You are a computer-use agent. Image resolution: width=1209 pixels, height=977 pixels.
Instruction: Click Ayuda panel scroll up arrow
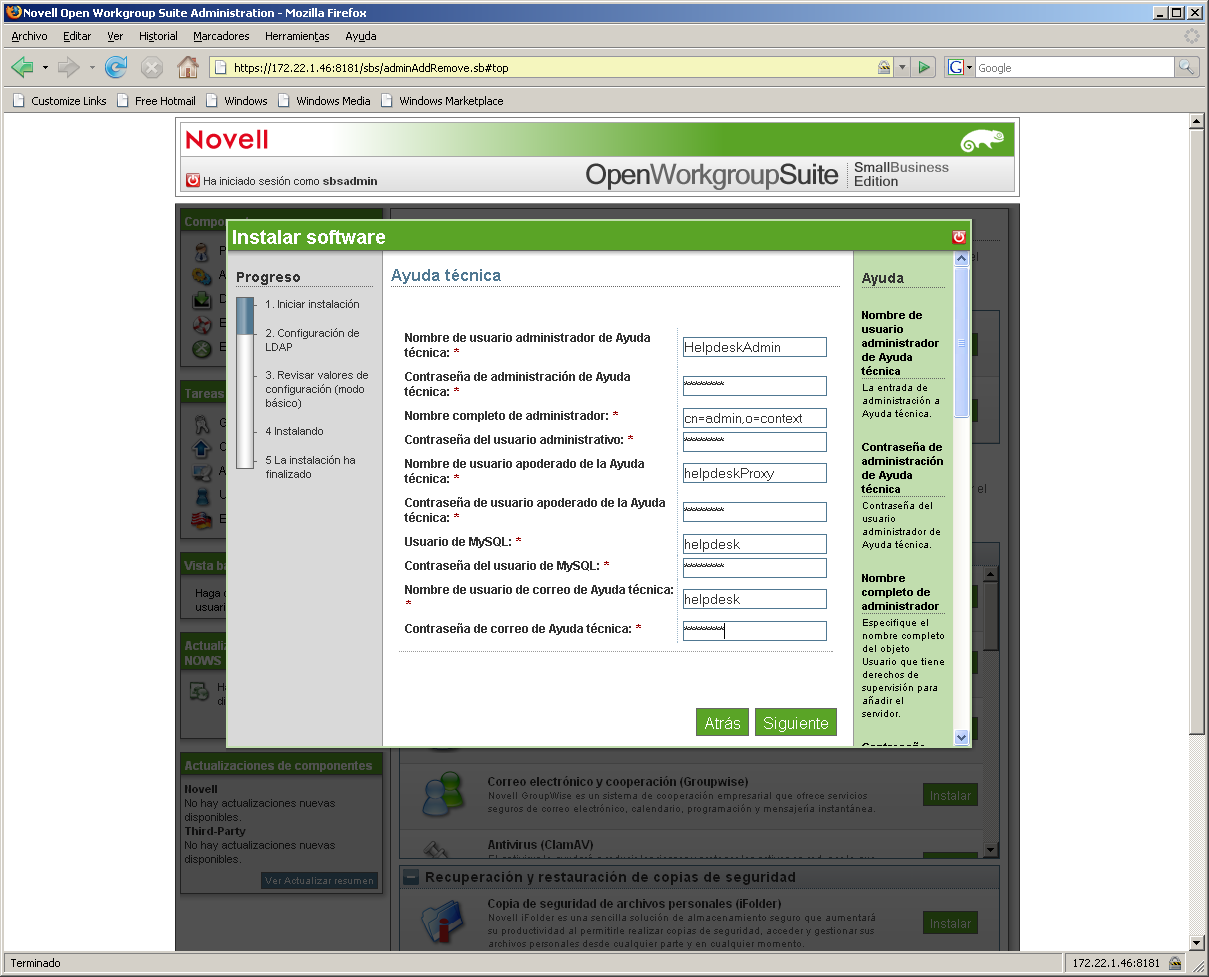tap(962, 258)
